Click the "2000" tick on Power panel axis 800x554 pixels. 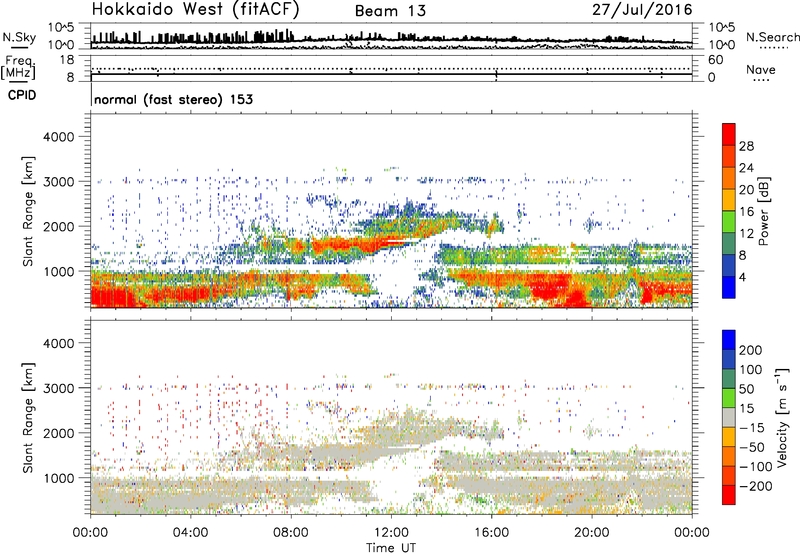(59, 226)
